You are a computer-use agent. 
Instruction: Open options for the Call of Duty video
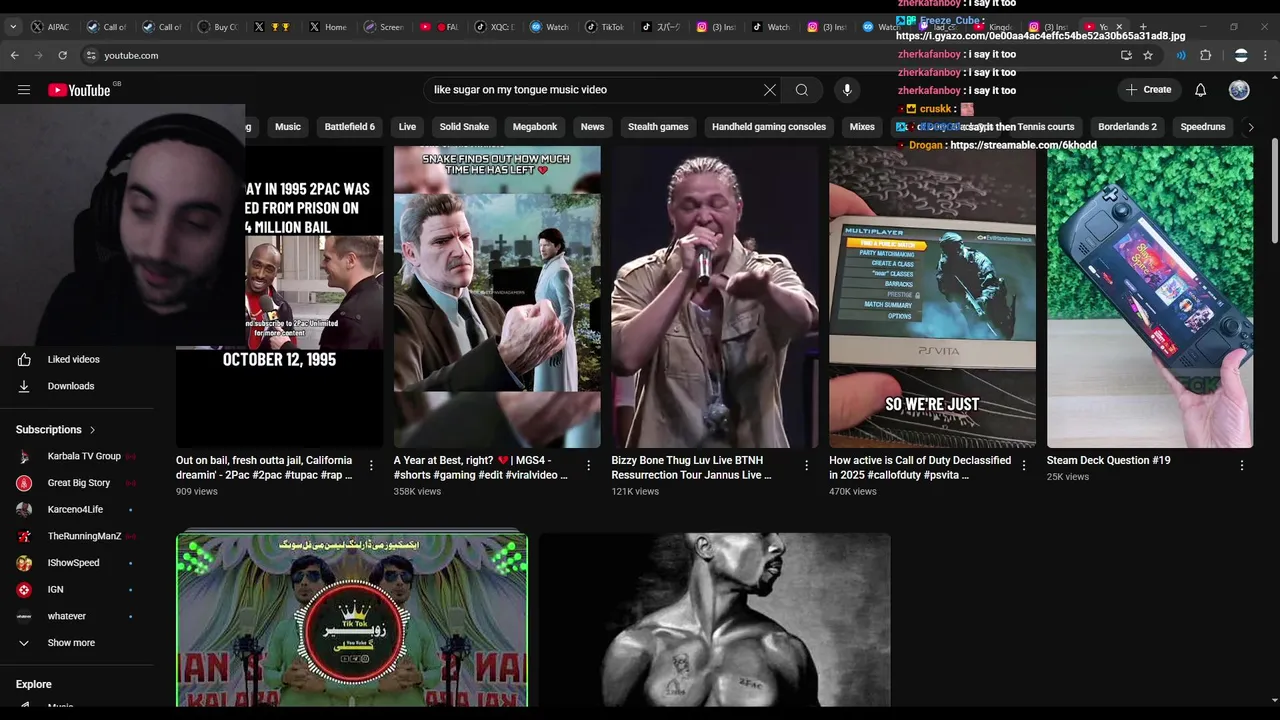pos(1024,465)
